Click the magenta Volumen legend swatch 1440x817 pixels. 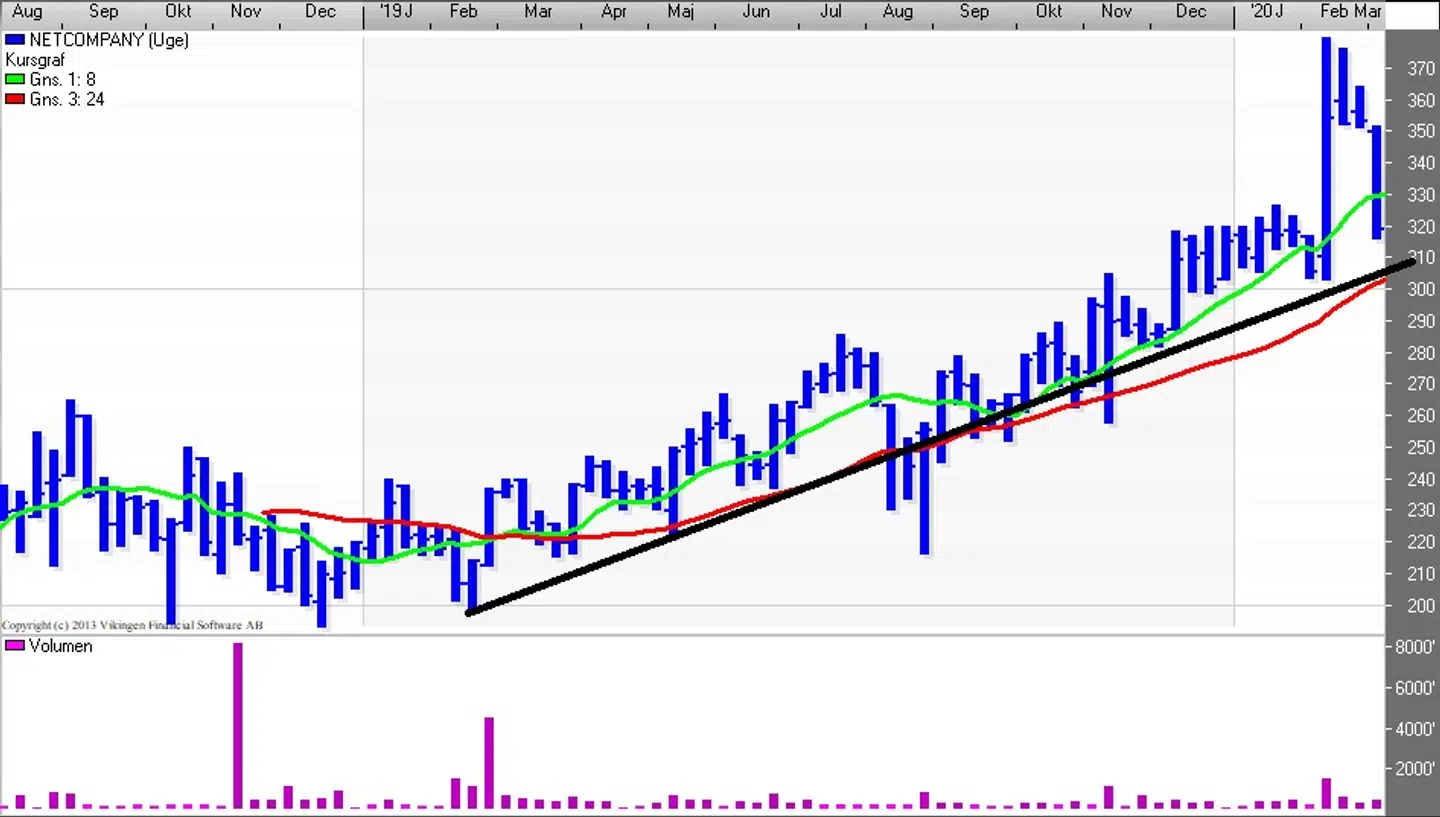[15, 647]
